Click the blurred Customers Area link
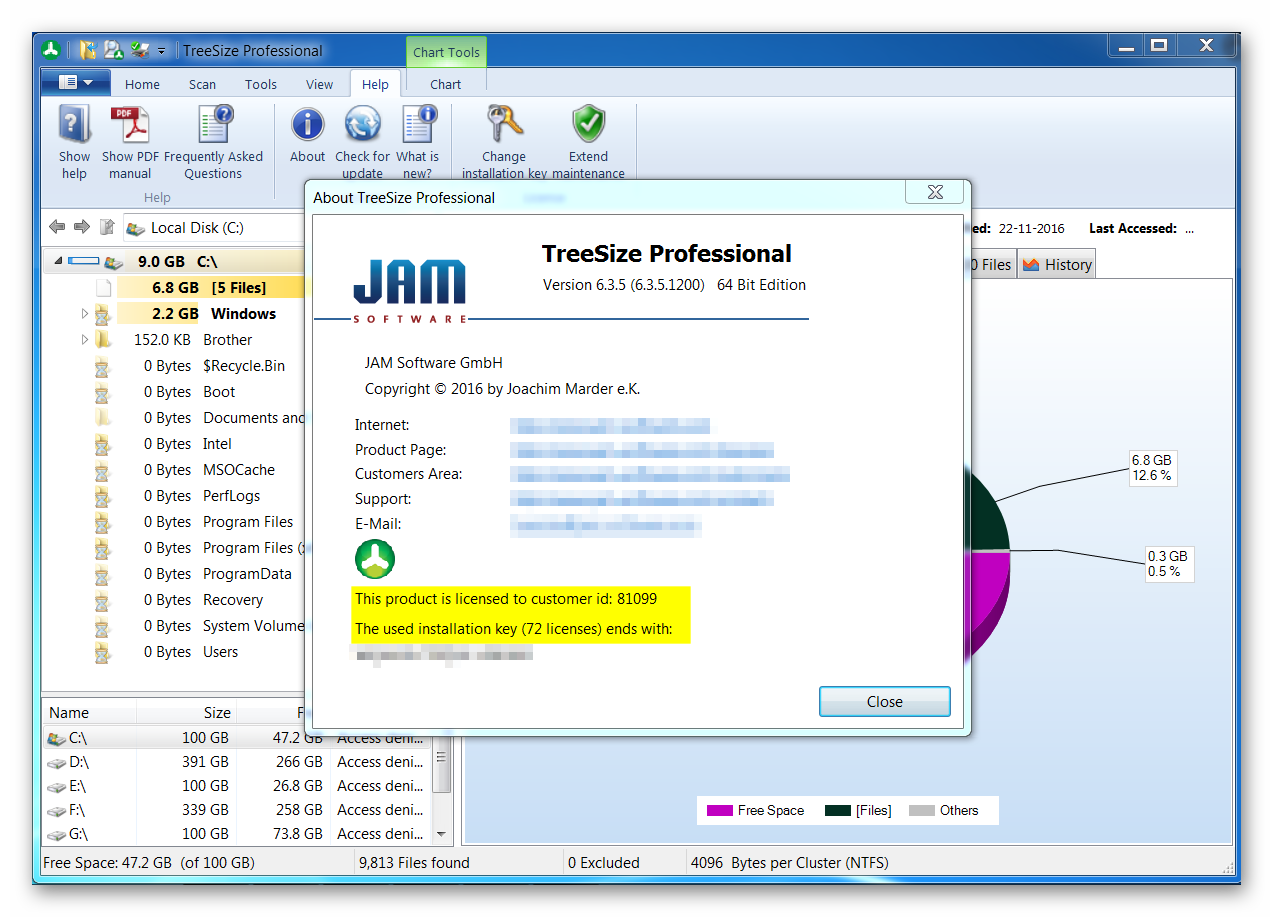 [649, 474]
